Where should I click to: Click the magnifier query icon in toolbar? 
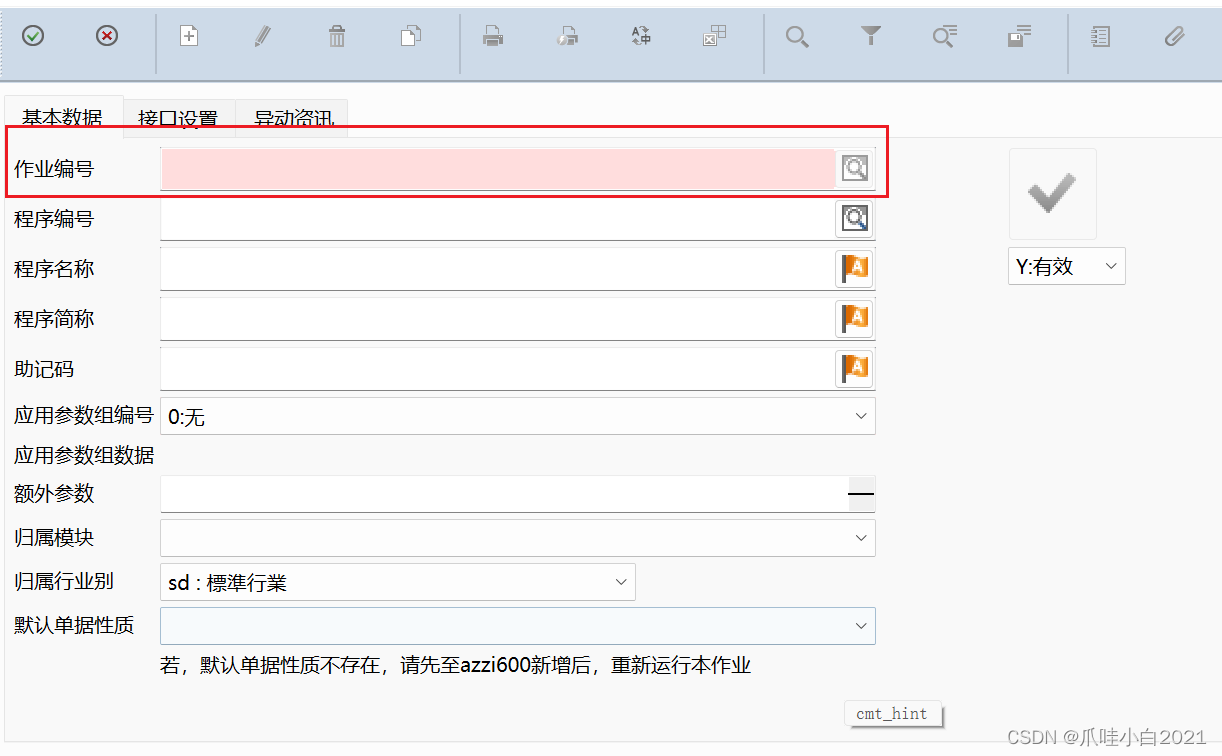[797, 37]
